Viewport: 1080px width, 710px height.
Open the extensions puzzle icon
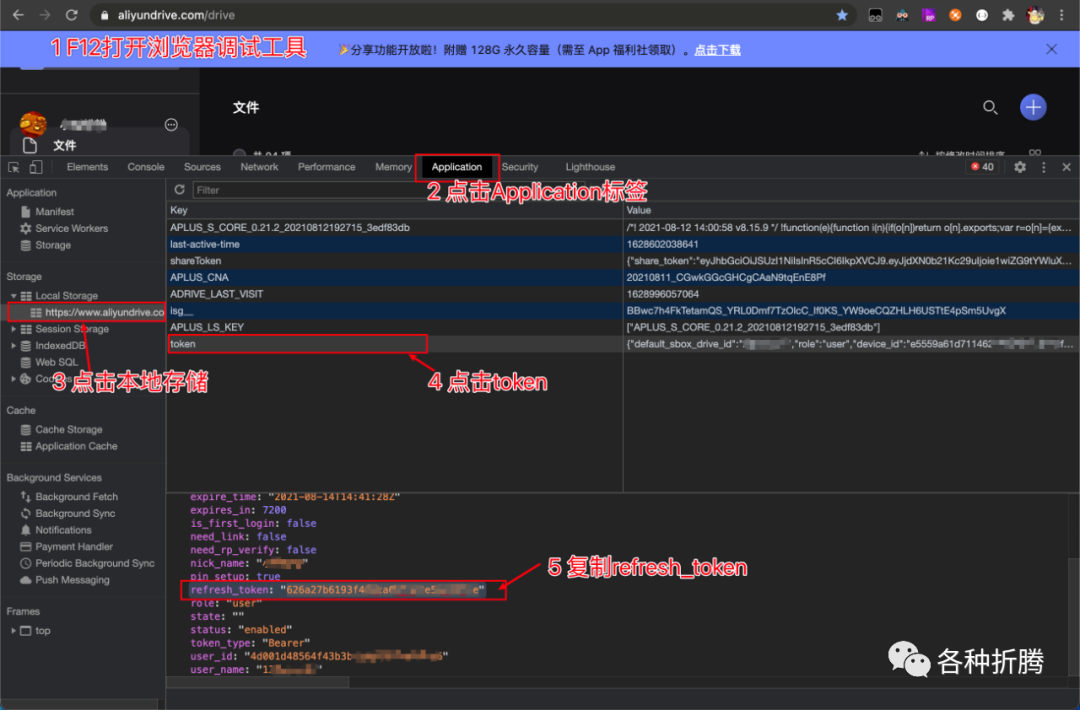1008,15
